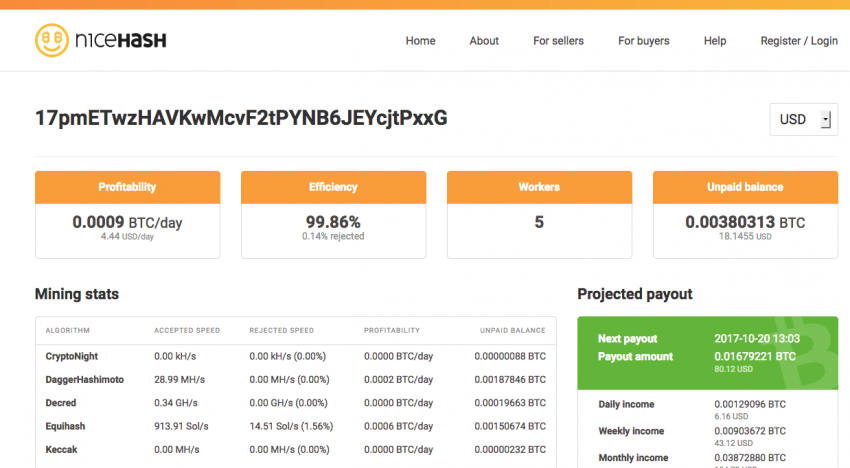850x468 pixels.
Task: Sort by REJECTED SPEED column header
Action: pos(281,330)
